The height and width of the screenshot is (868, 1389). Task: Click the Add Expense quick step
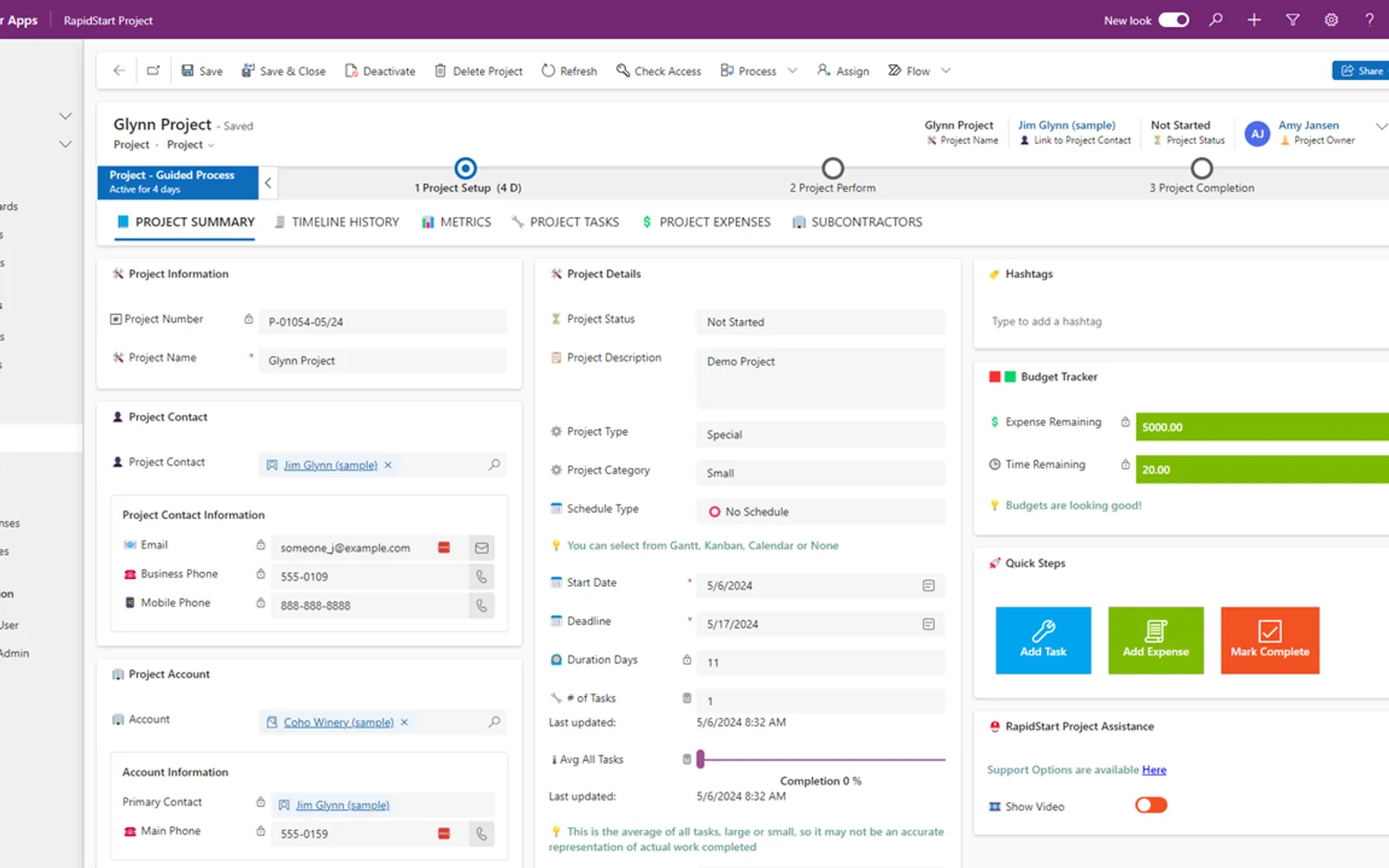click(x=1156, y=641)
